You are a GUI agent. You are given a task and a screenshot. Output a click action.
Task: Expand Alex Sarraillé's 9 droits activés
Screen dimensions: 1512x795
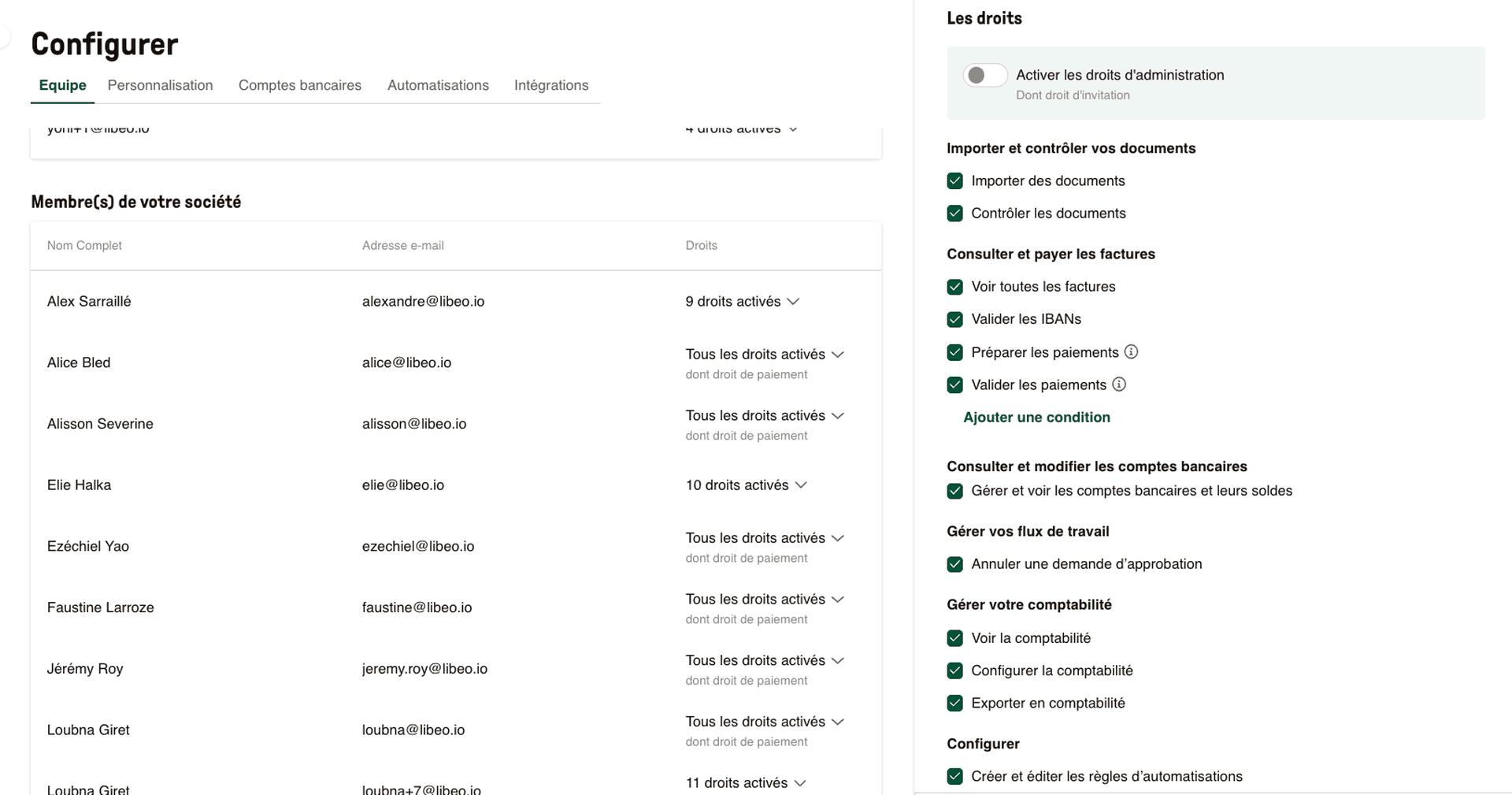pos(743,301)
